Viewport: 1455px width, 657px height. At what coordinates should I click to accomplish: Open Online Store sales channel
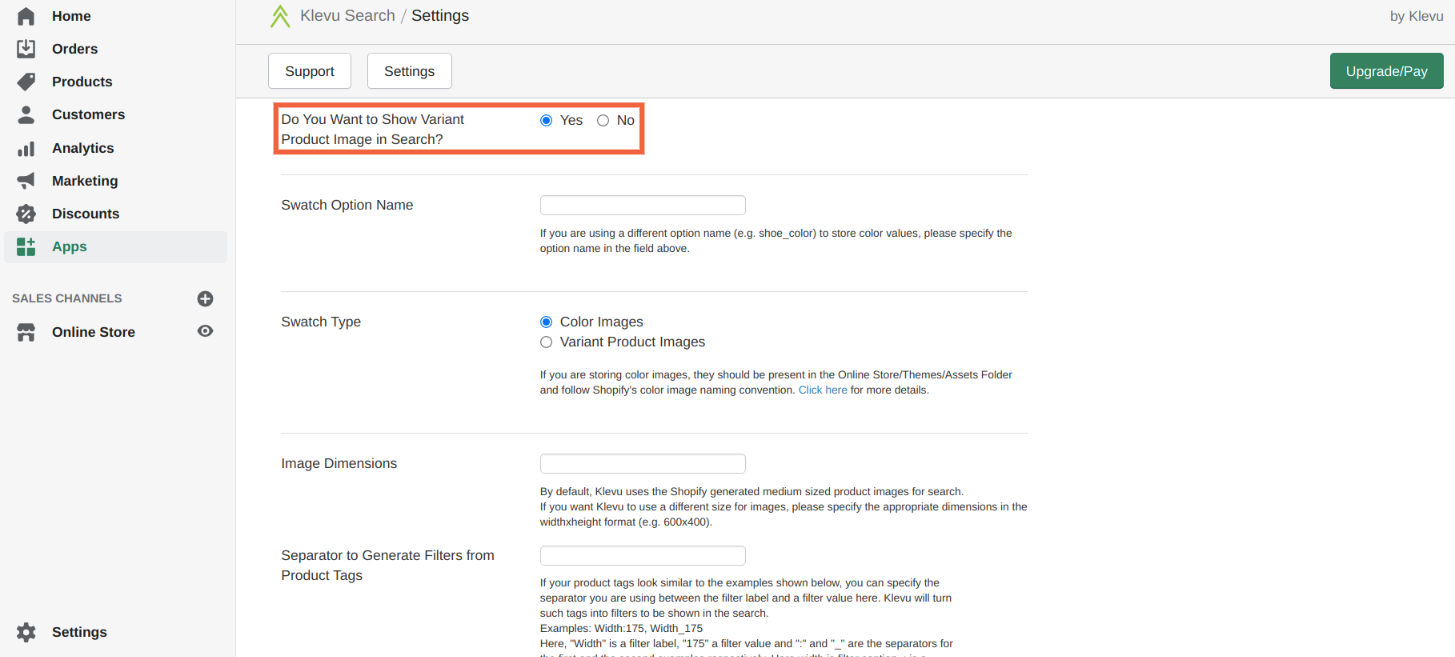93,332
